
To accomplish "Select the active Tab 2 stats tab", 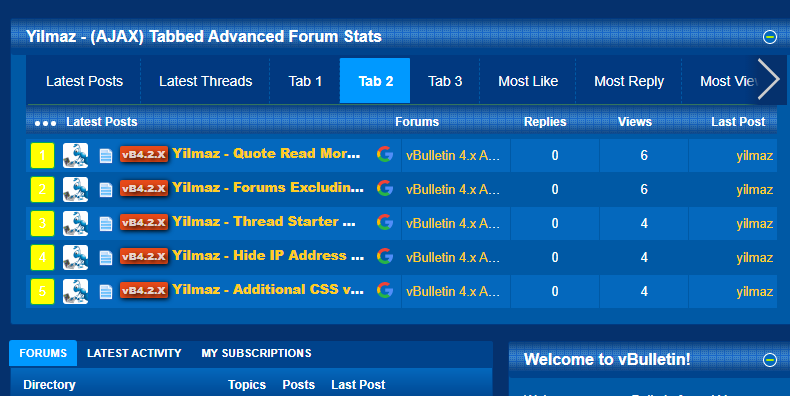I will point(375,81).
